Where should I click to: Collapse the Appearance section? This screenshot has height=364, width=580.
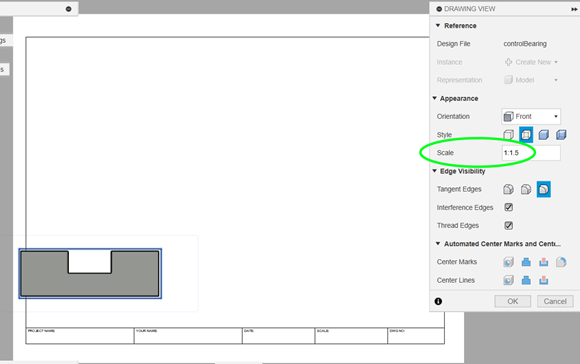tap(435, 98)
